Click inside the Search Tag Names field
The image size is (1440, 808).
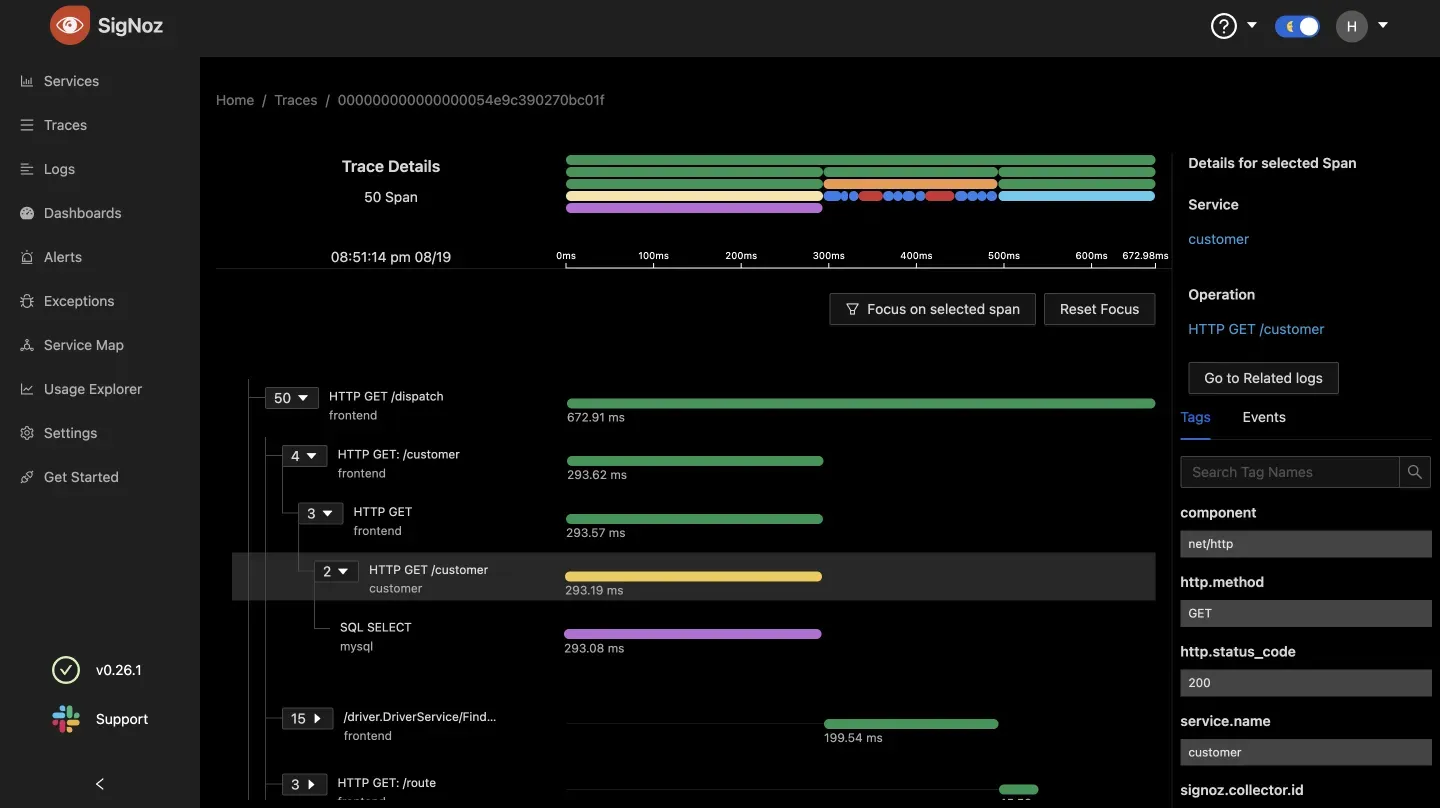click(x=1285, y=471)
